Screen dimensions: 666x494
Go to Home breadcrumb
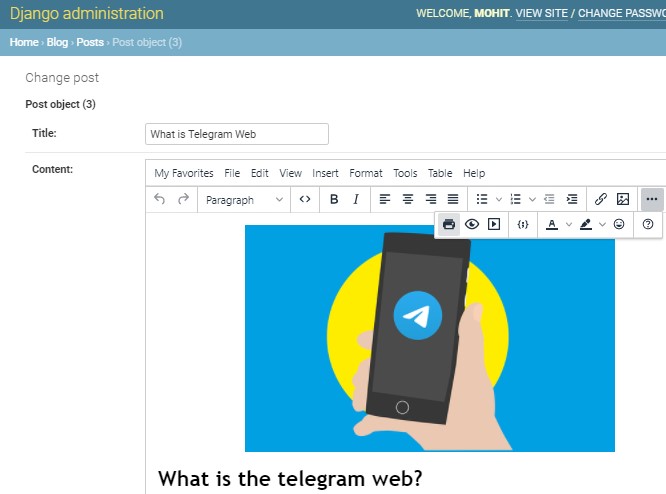24,42
